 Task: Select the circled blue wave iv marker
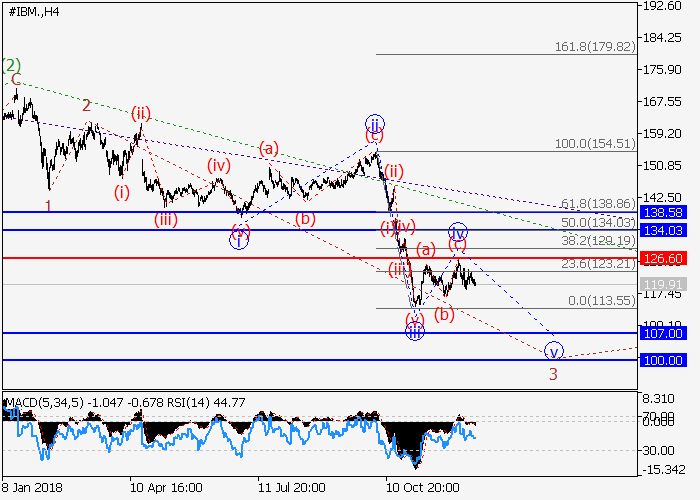coord(457,232)
